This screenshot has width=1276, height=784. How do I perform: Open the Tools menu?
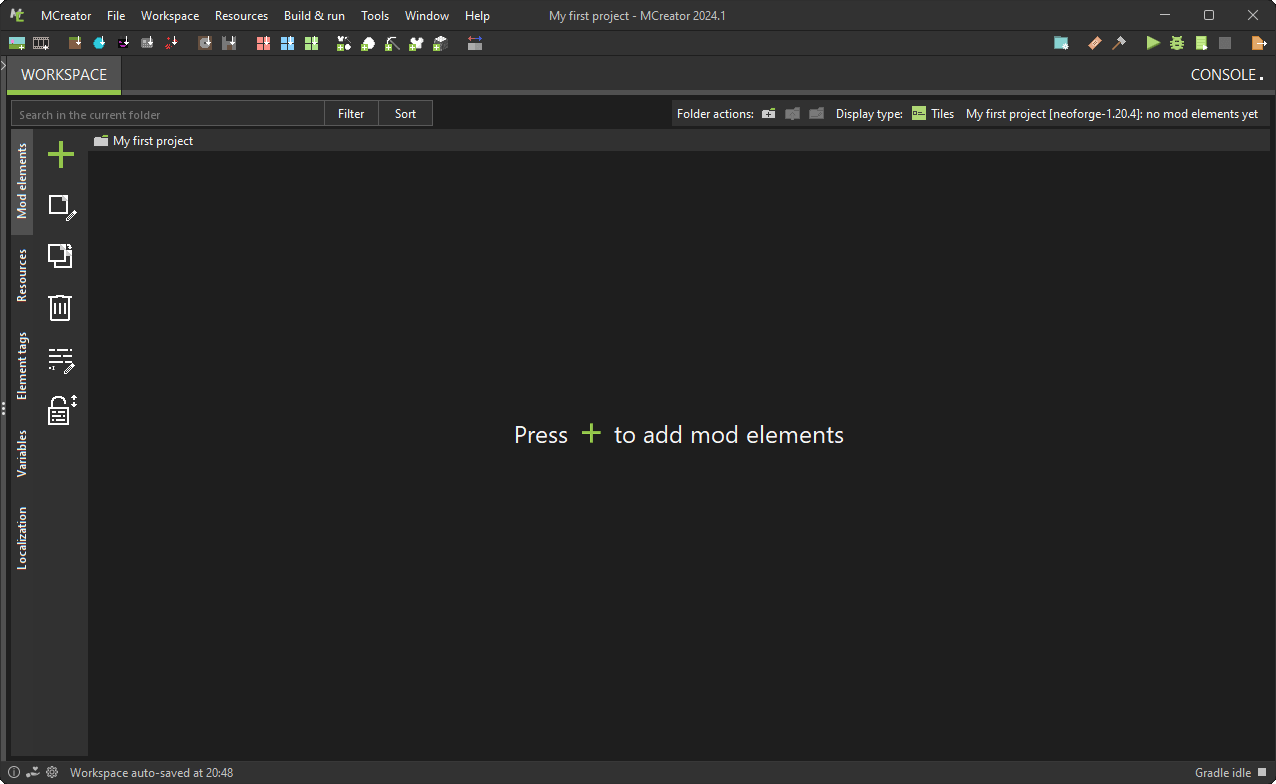375,16
